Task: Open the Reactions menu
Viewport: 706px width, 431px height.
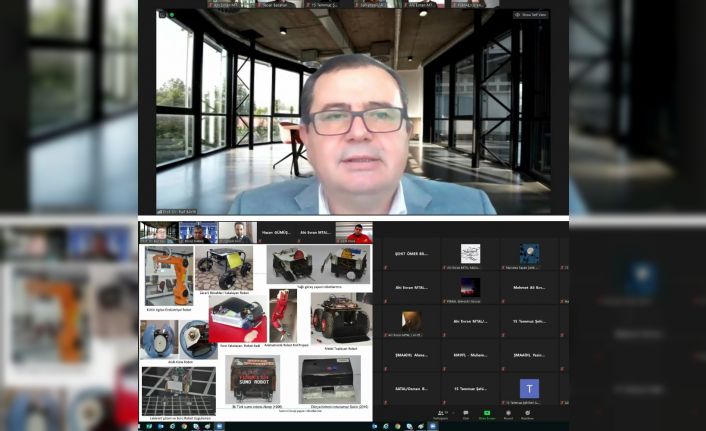Action: click(x=528, y=413)
